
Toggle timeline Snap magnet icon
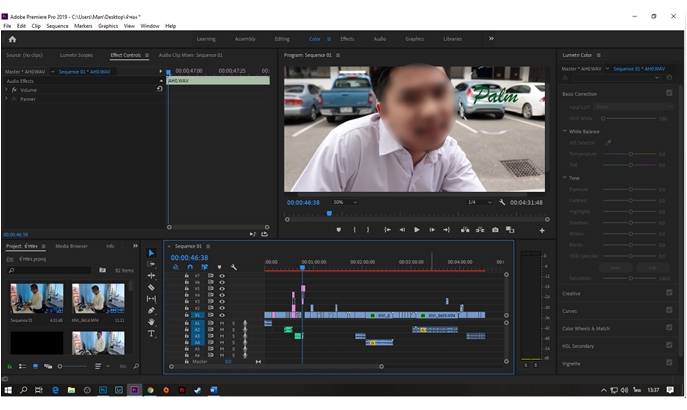pyautogui.click(x=190, y=267)
